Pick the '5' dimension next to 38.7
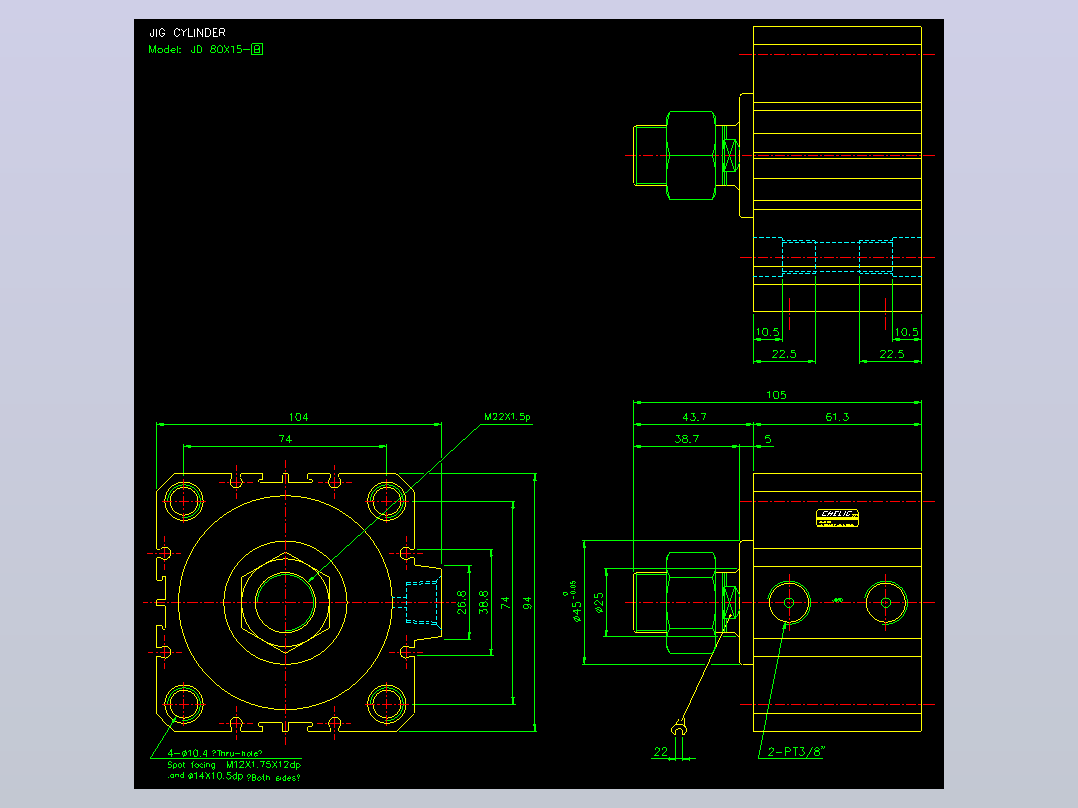Image resolution: width=1078 pixels, height=808 pixels. 767,439
